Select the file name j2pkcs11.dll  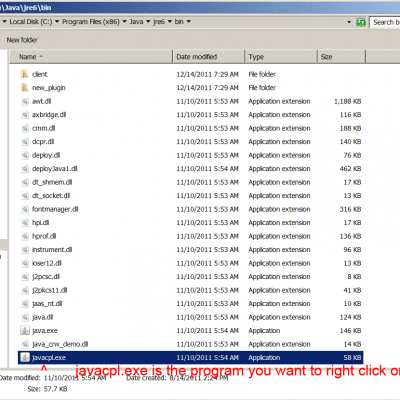pos(50,290)
